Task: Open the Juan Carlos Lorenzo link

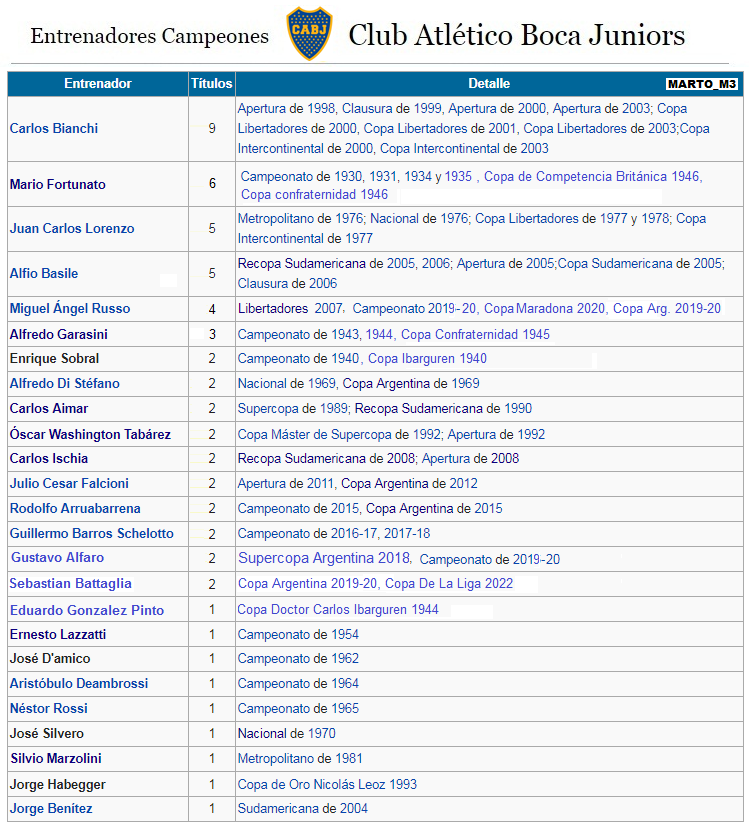Action: (72, 228)
